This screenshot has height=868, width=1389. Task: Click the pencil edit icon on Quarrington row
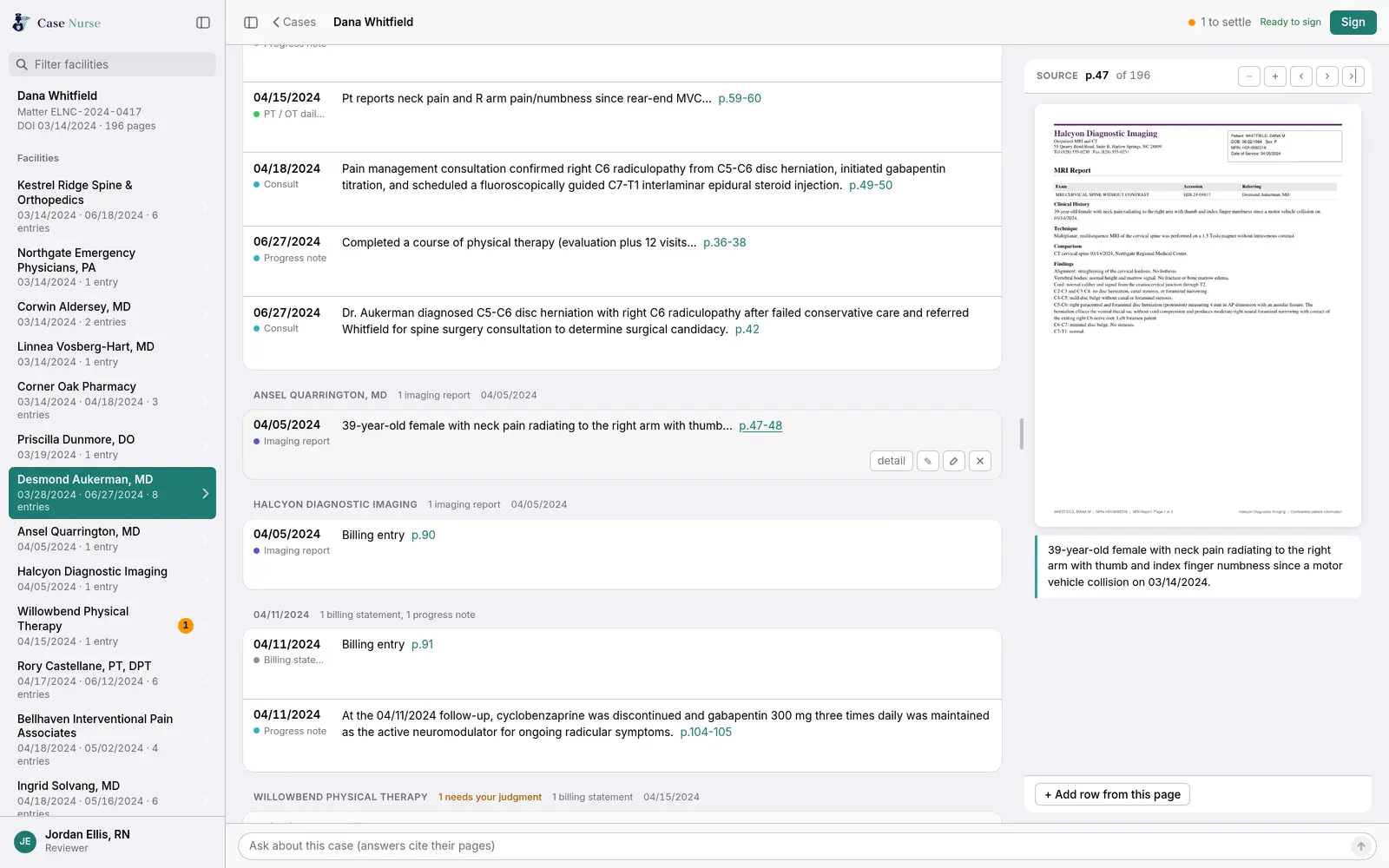[928, 461]
